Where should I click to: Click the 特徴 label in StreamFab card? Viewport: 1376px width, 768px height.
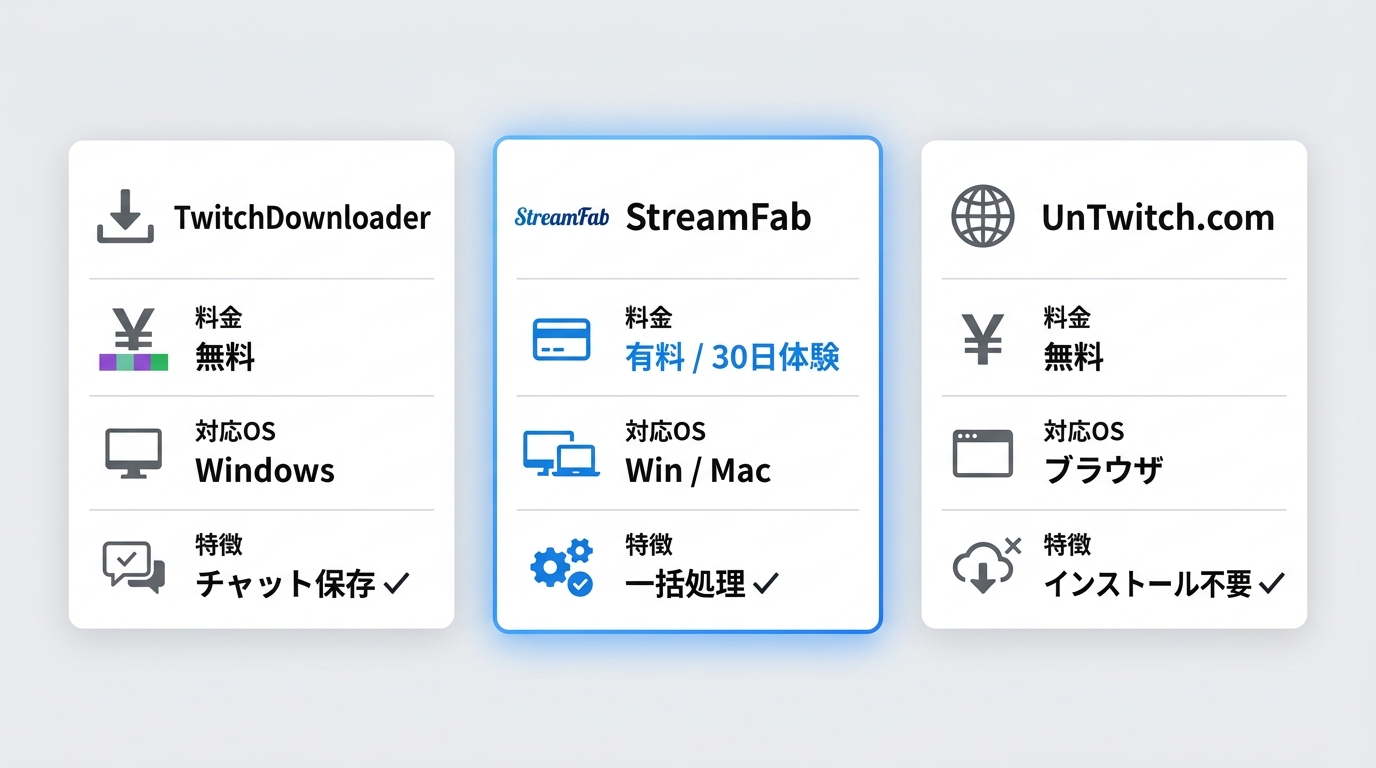pos(648,545)
